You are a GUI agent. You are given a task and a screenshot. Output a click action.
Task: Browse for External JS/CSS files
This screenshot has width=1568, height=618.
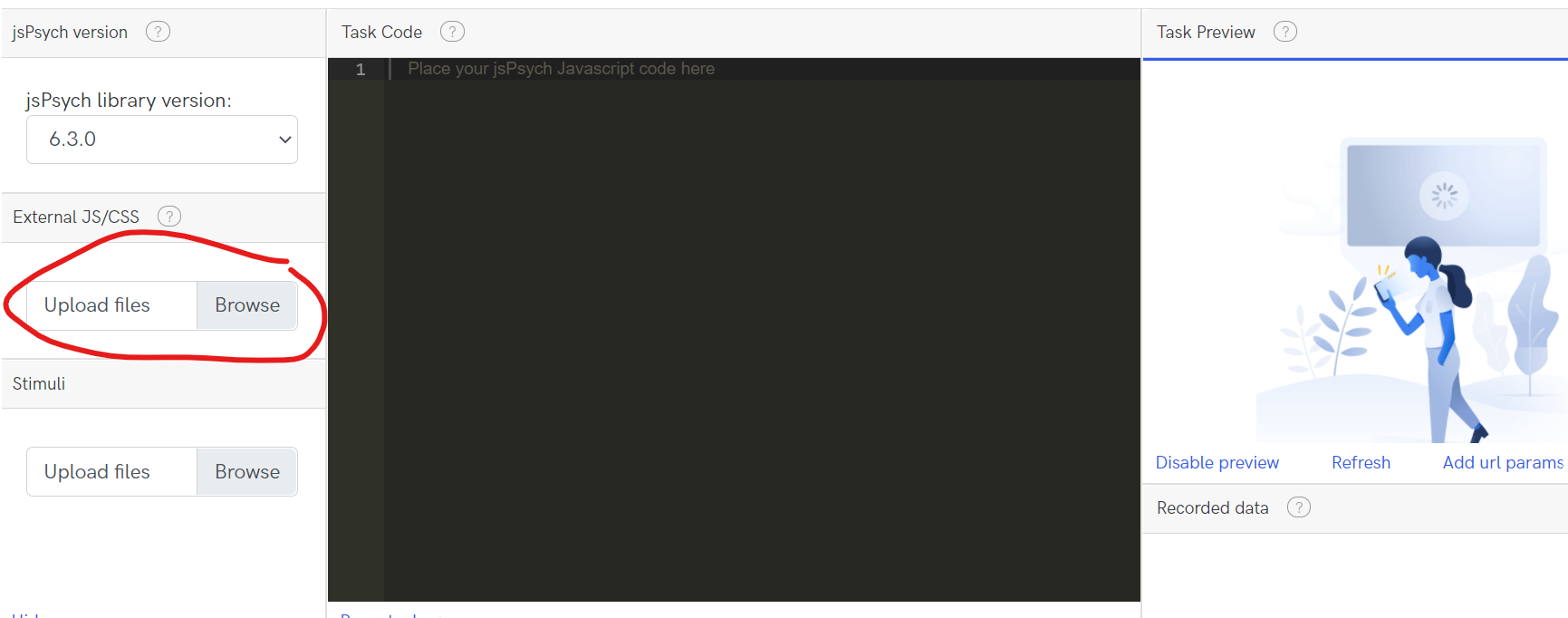pos(247,305)
